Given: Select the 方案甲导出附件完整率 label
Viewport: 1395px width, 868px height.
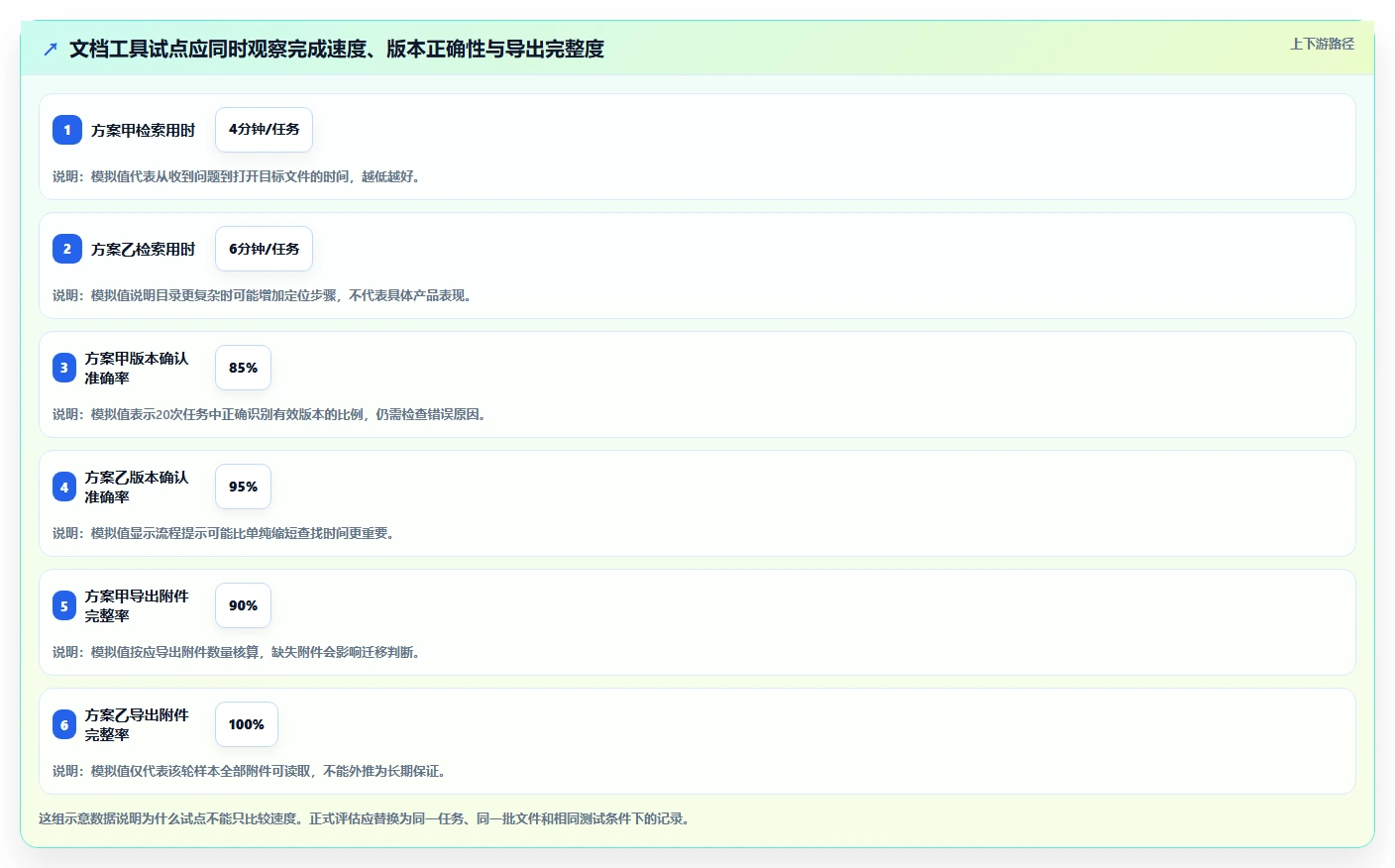Looking at the screenshot, I should pos(137,605).
